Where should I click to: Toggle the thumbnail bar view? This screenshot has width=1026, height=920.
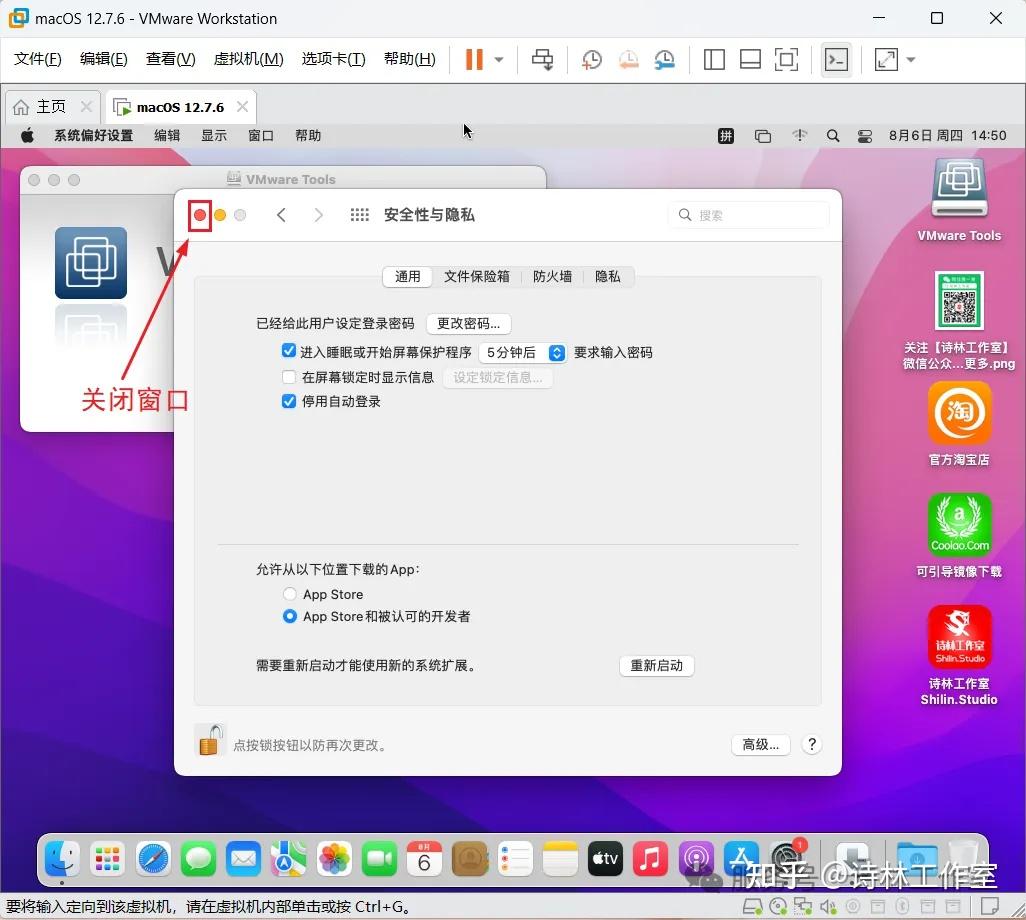click(750, 60)
